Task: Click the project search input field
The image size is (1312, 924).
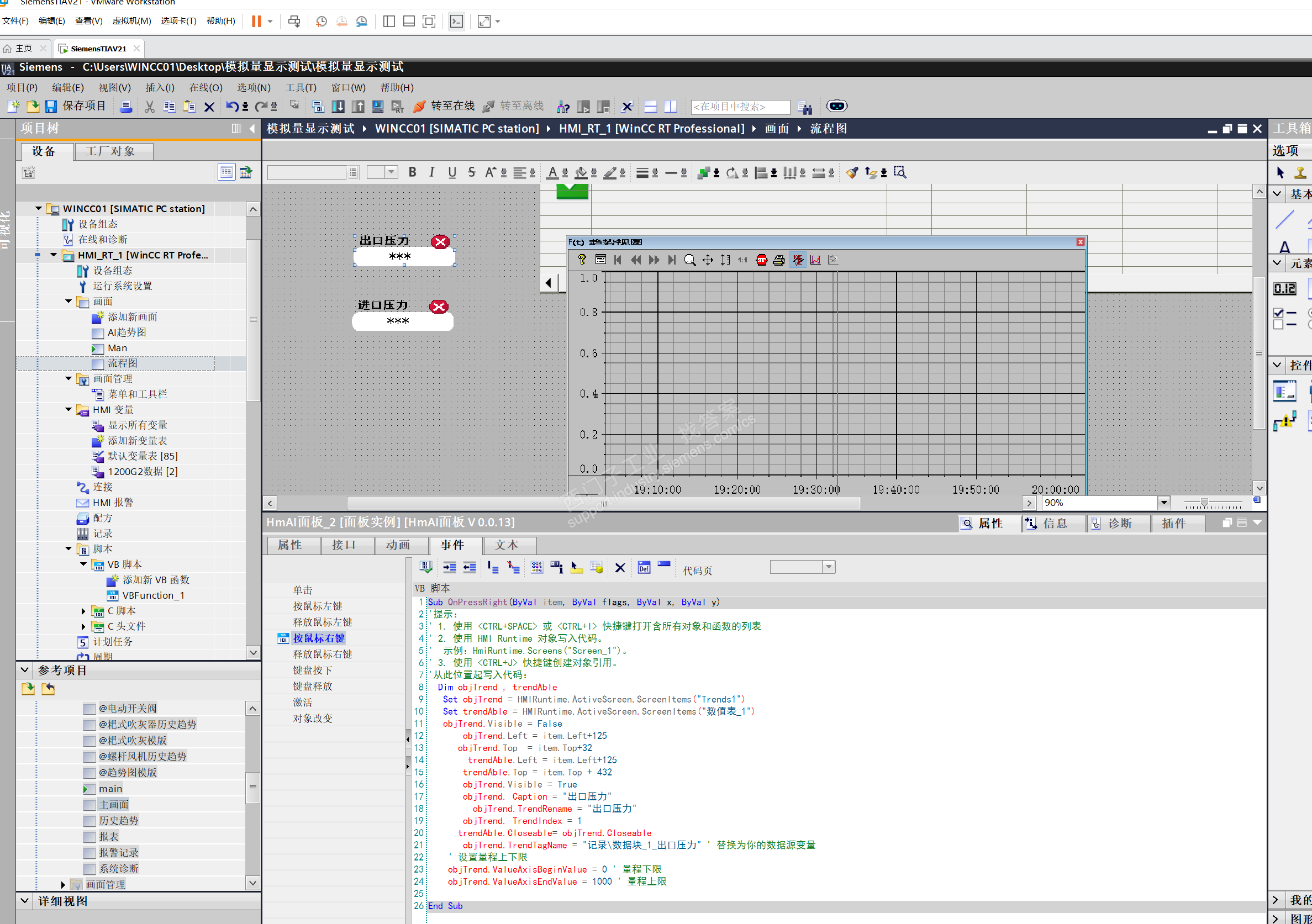Action: pos(740,107)
